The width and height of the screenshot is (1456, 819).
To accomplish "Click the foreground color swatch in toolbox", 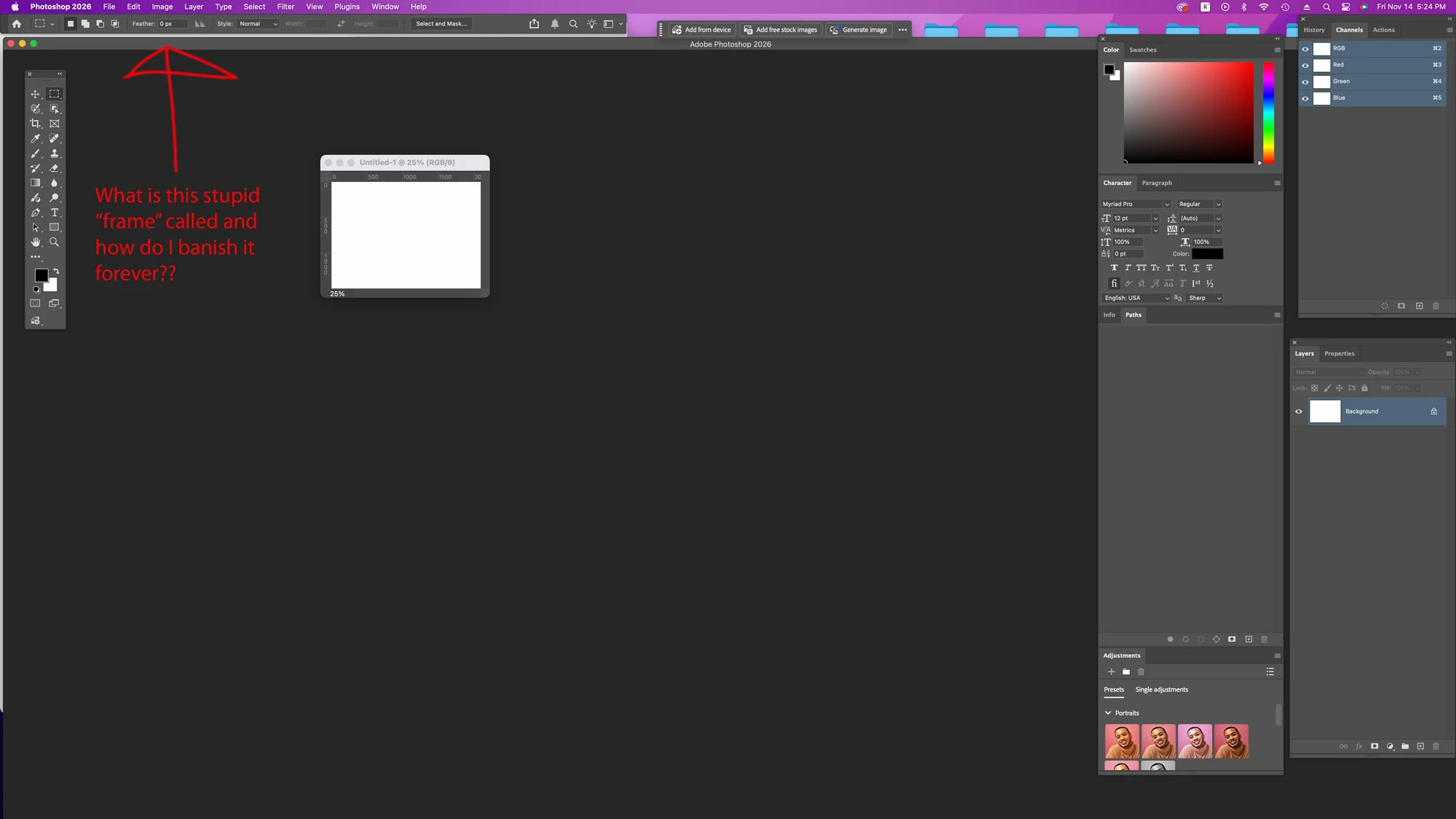I will (x=41, y=275).
